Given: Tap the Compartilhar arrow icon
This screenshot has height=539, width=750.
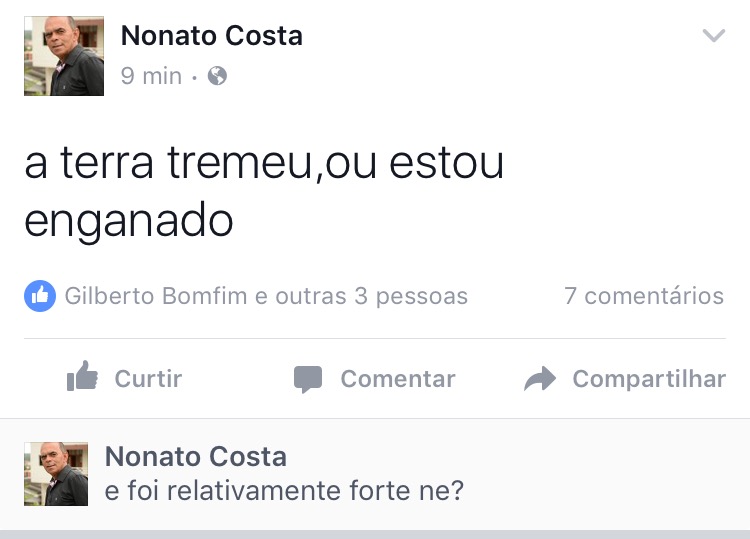Looking at the screenshot, I should (x=540, y=379).
